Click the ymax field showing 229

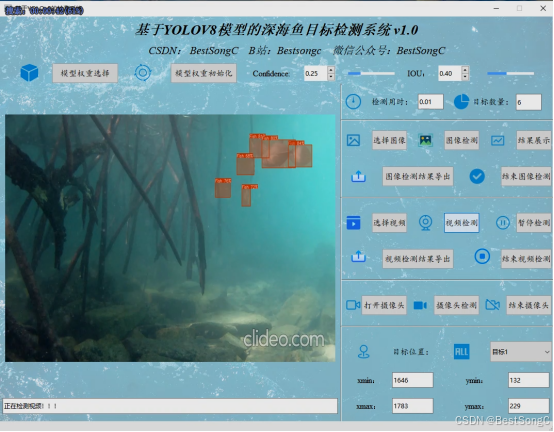coord(529,406)
